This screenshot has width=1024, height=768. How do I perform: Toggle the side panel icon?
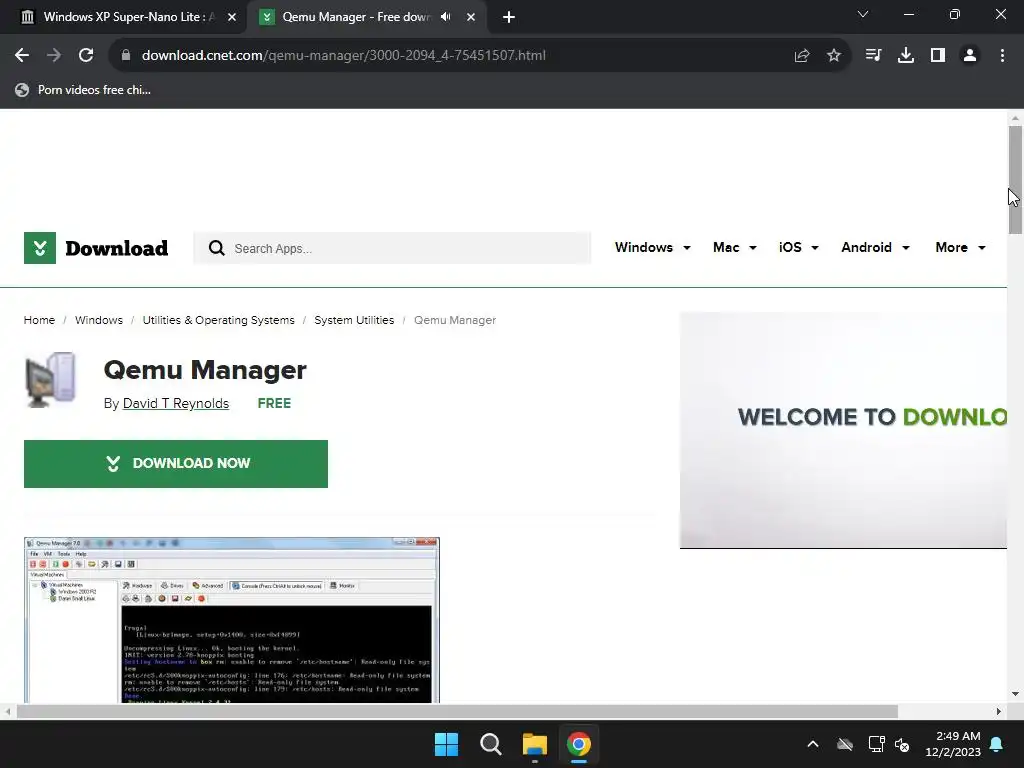[938, 56]
